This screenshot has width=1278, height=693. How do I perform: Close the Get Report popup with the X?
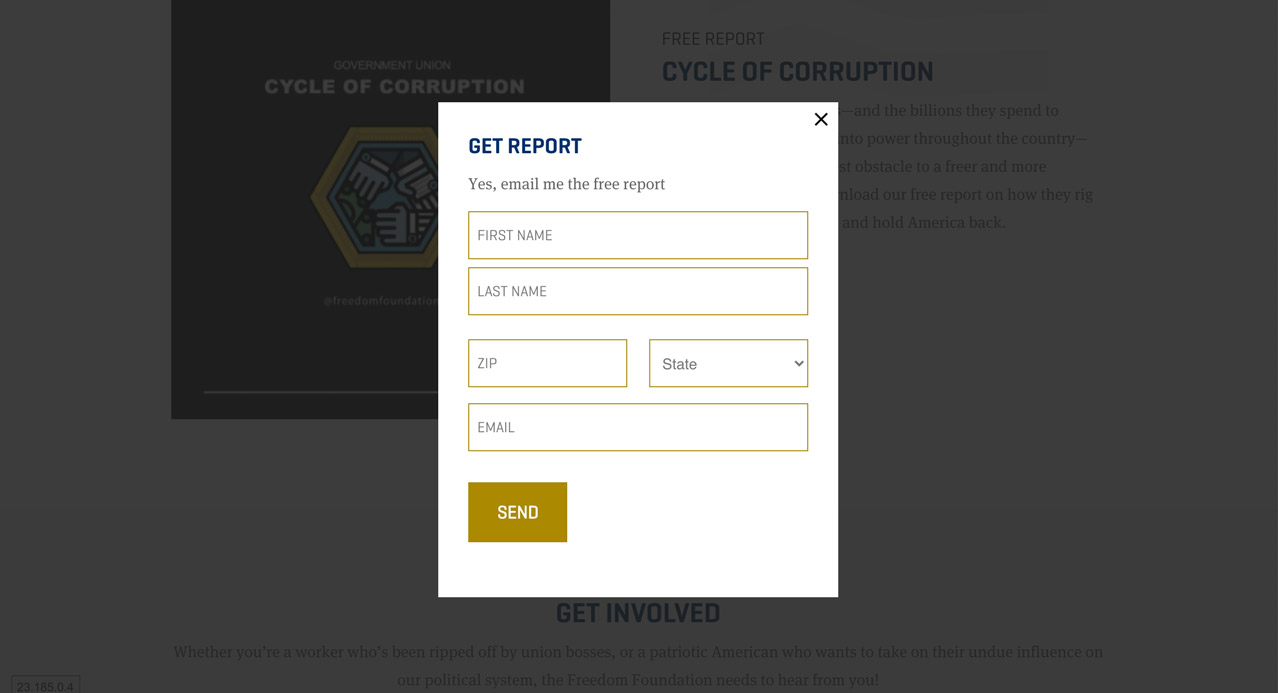tap(821, 119)
